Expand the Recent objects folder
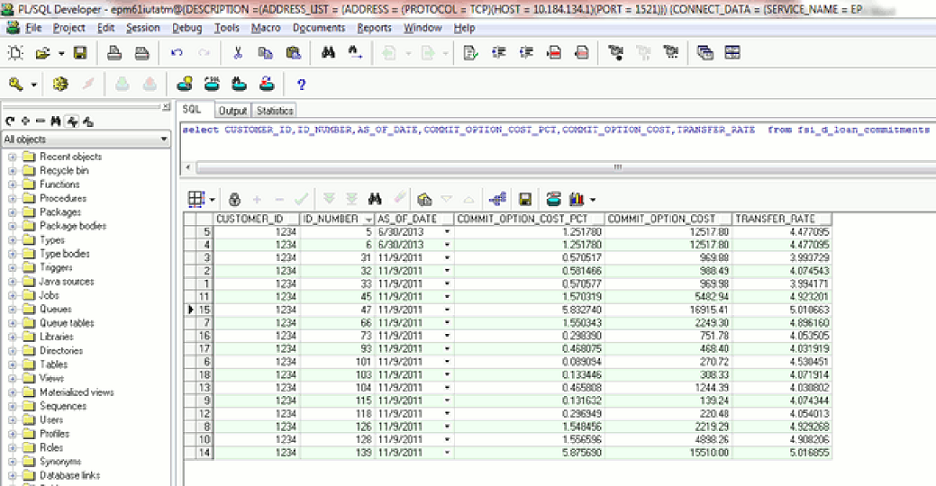936x486 pixels. pos(12,156)
